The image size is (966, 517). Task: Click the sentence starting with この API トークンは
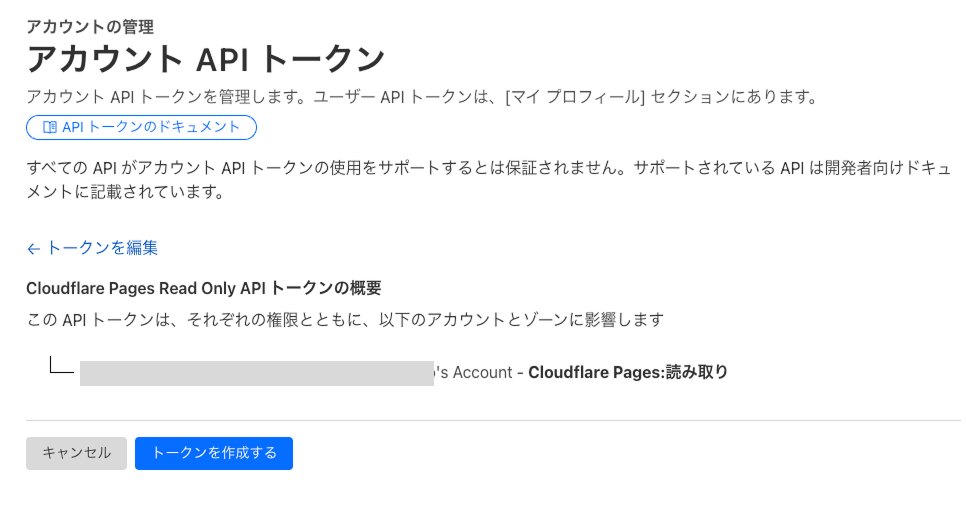tap(344, 320)
